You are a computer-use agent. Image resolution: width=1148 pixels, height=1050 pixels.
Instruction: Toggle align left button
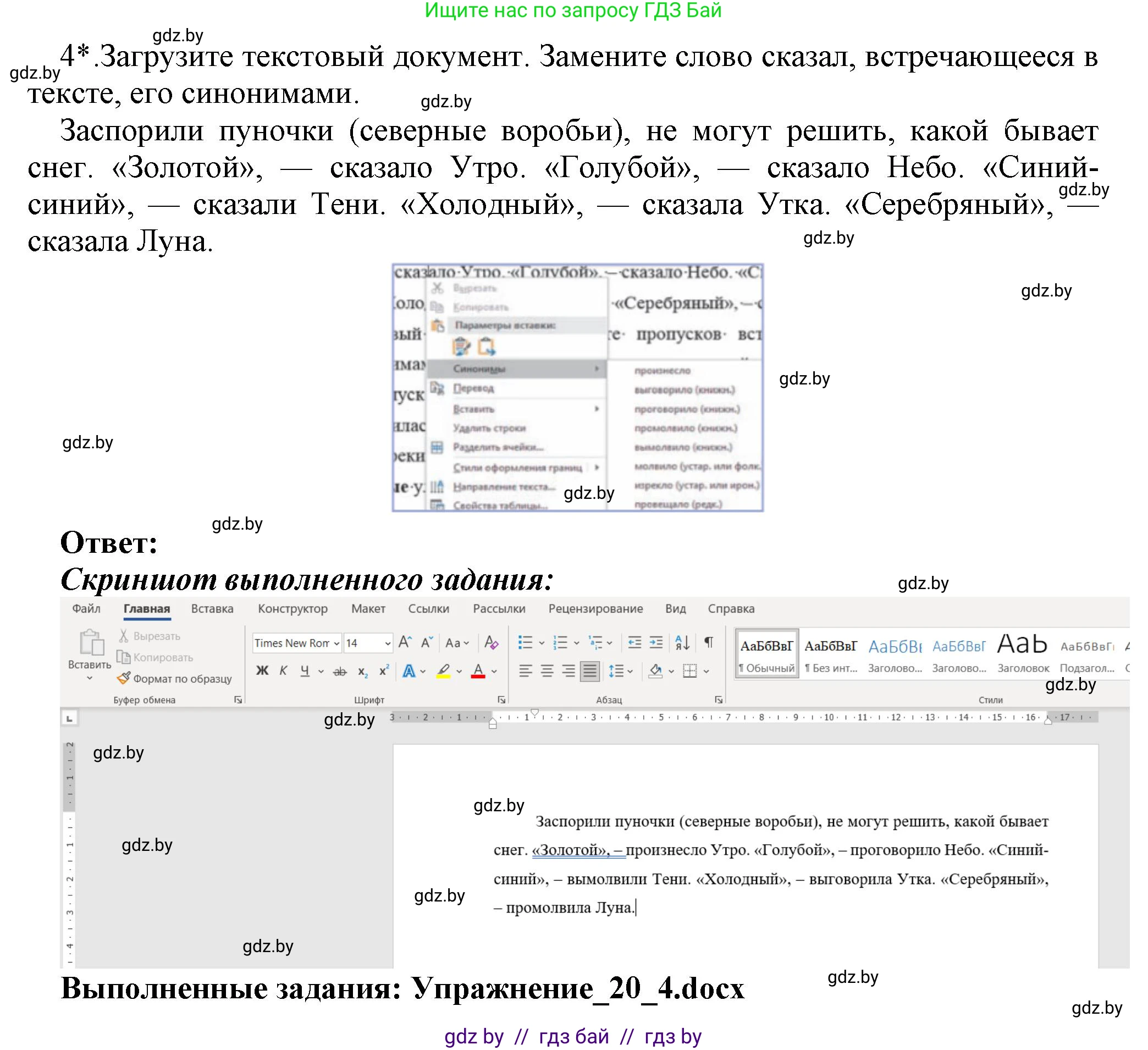tap(525, 671)
